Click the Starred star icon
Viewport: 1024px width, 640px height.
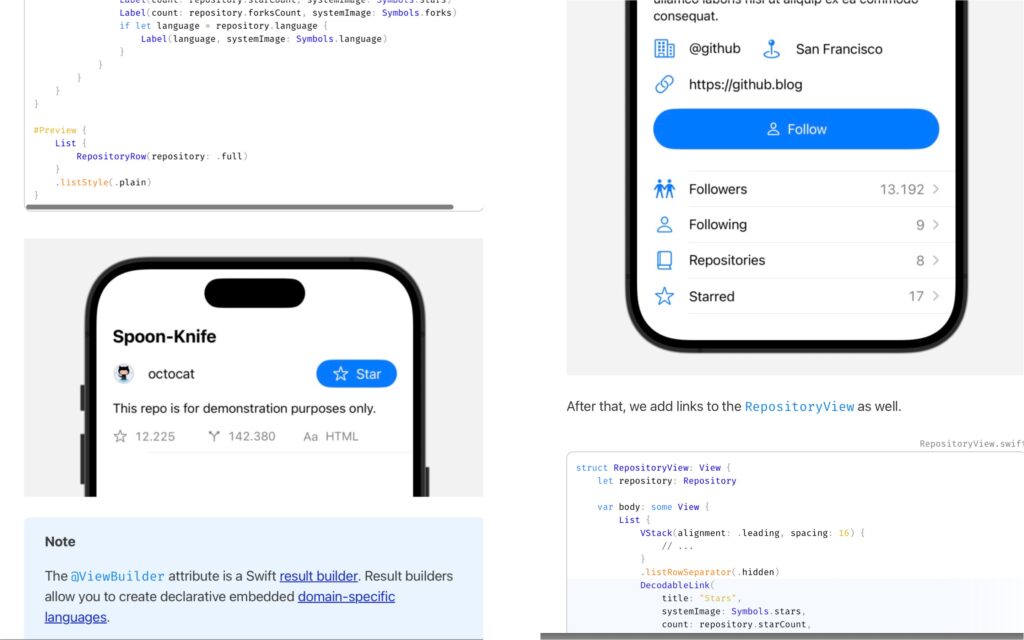pyautogui.click(x=664, y=296)
